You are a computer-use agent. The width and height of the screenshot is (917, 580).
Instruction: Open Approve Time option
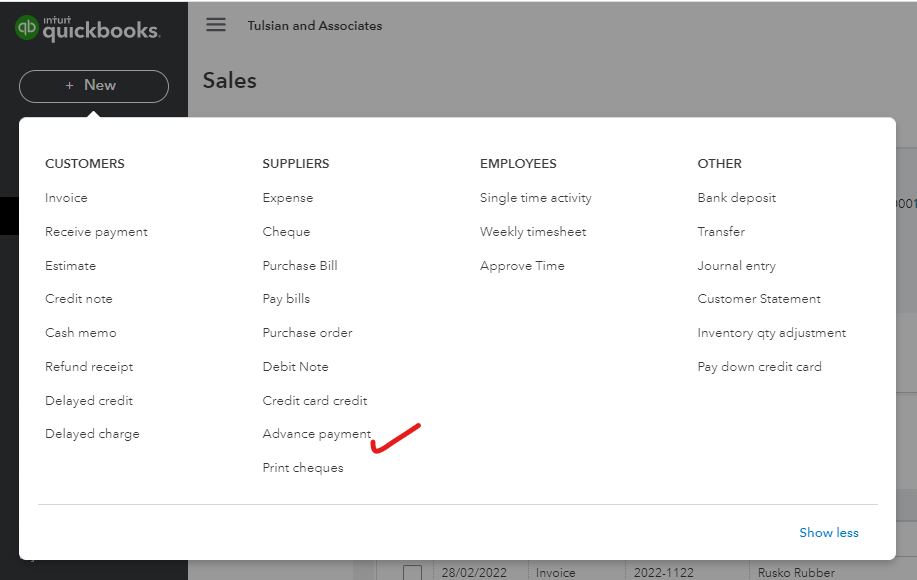pos(522,266)
